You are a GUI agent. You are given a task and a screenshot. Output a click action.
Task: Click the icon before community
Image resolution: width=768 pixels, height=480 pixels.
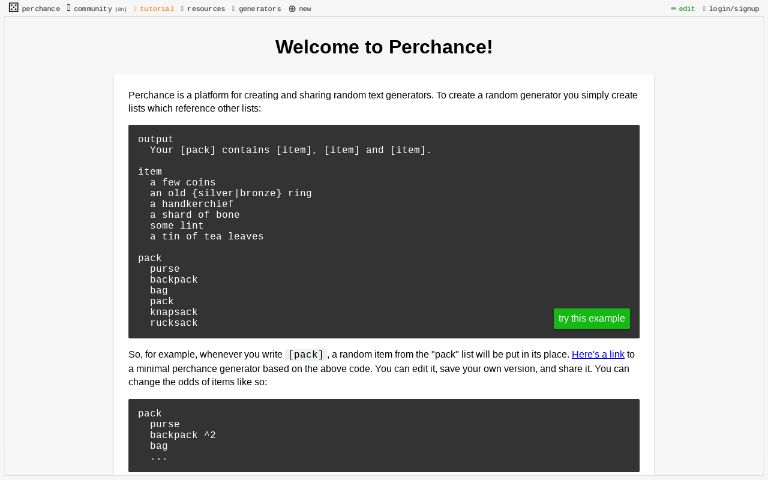68,8
